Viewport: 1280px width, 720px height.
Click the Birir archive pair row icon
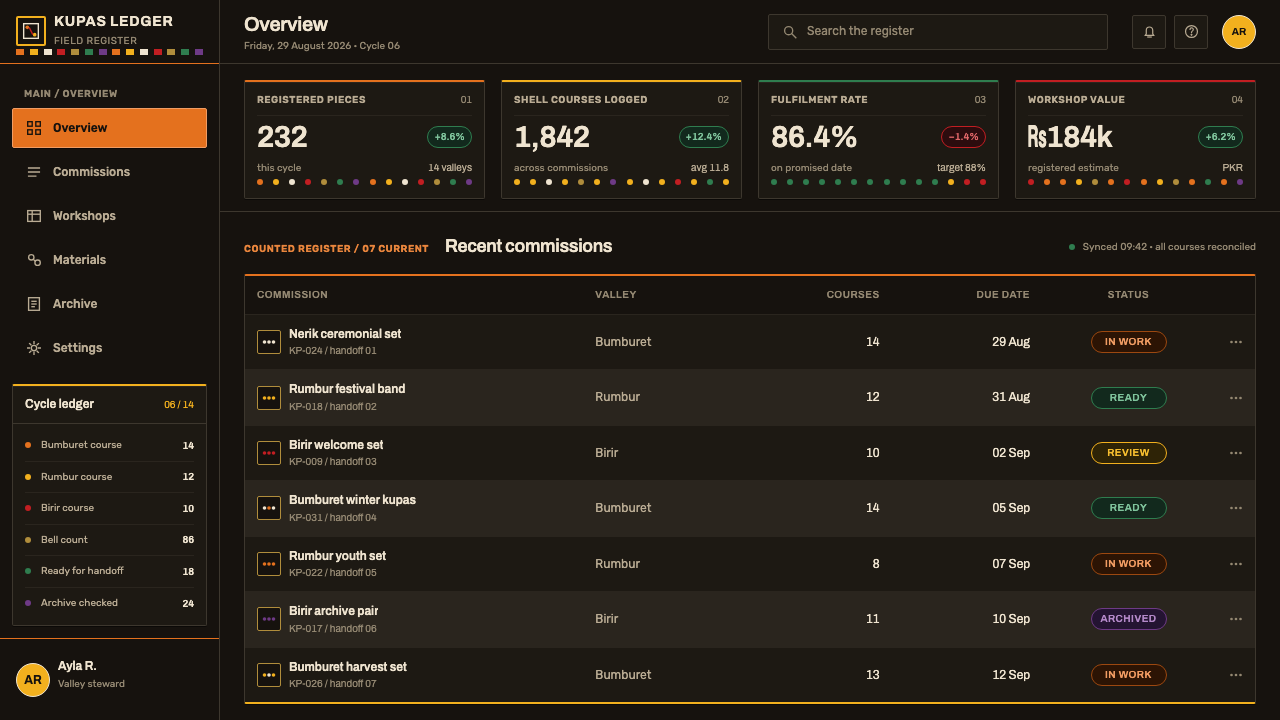pyautogui.click(x=269, y=619)
